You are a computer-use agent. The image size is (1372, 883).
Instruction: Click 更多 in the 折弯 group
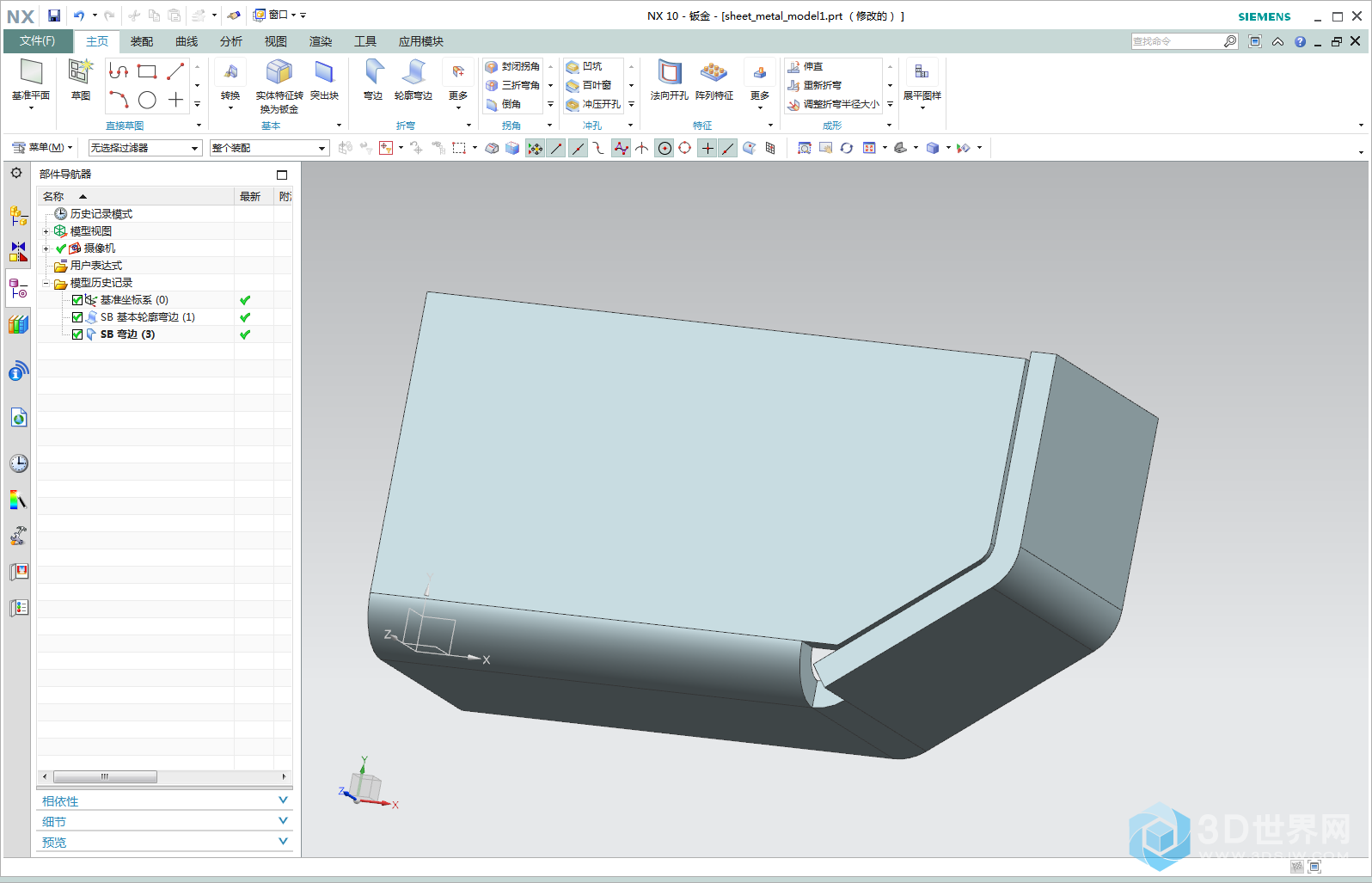(x=458, y=84)
